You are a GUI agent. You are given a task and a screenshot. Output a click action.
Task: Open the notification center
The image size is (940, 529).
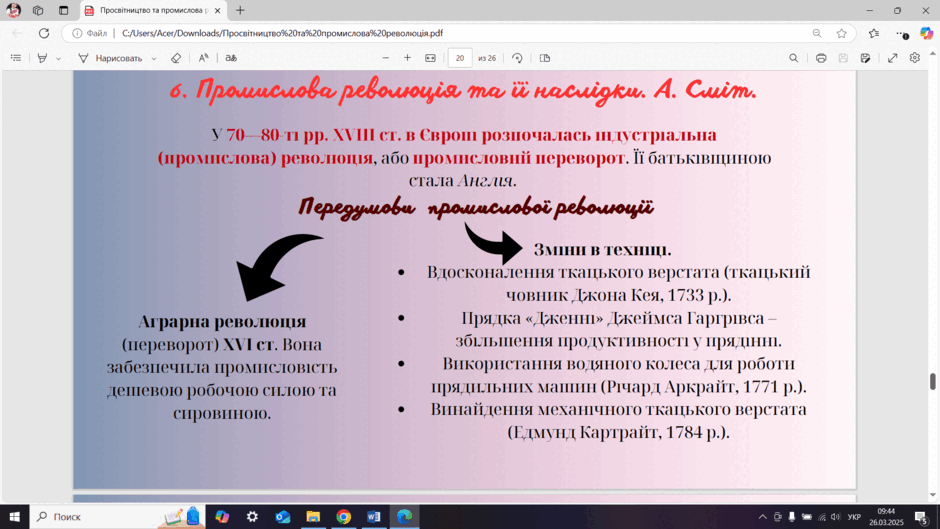921,516
